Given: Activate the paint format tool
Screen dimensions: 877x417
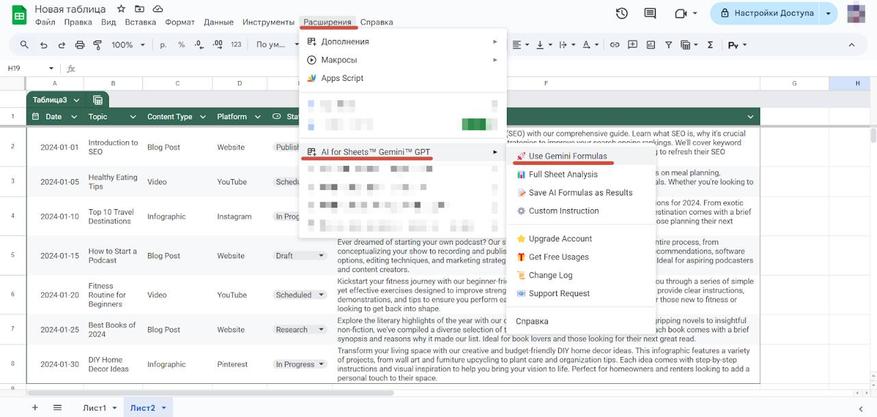Looking at the screenshot, I should 98,45.
